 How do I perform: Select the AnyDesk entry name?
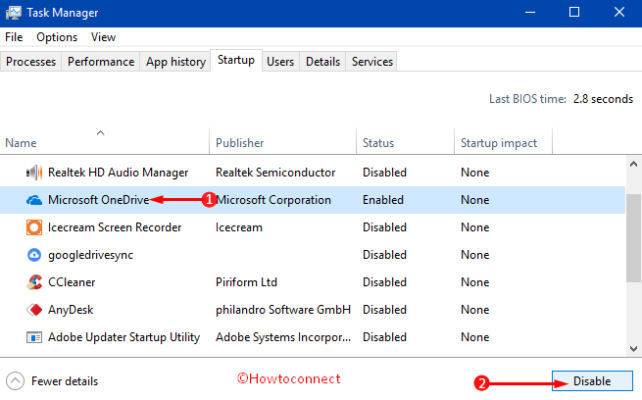coord(70,310)
